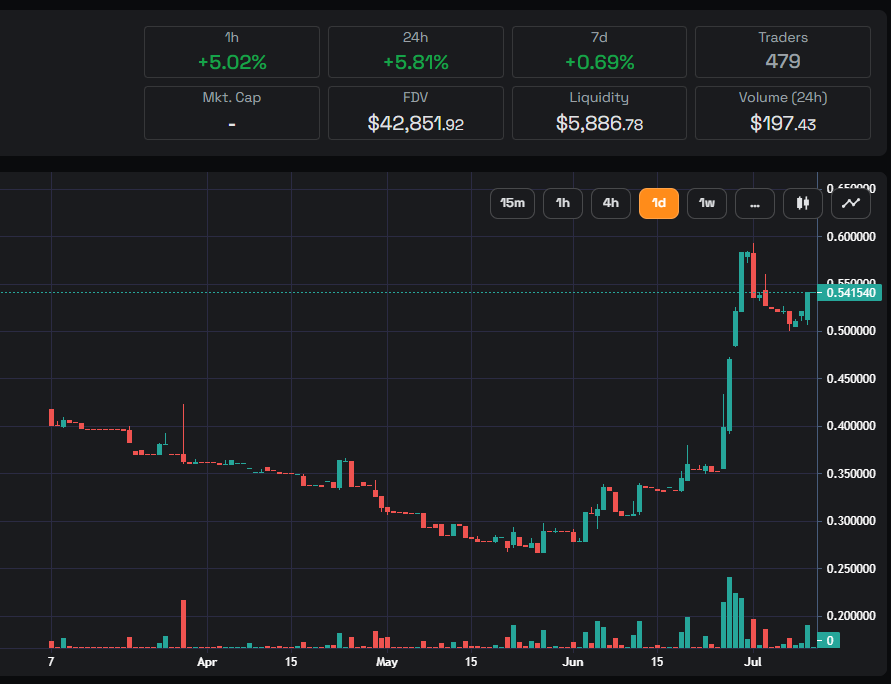The image size is (891, 684).
Task: Click the 0.600000 price axis label
Action: point(851,237)
